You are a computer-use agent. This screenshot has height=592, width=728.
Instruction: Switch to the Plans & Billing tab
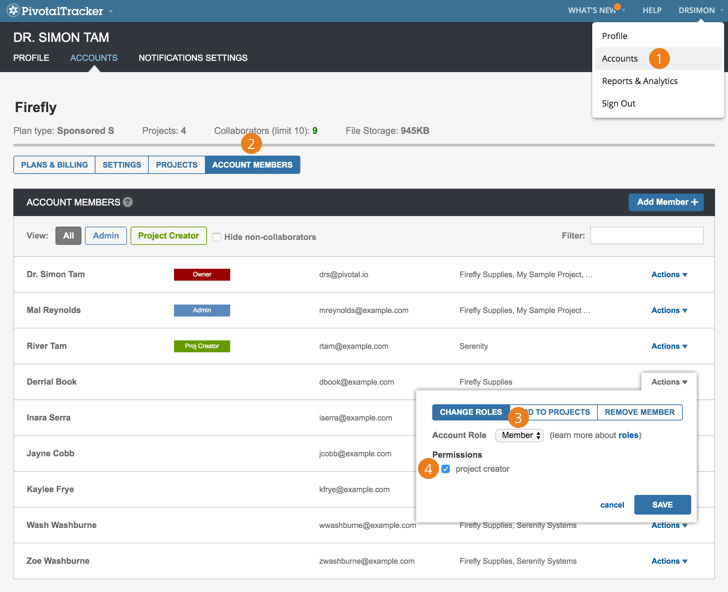tap(54, 165)
